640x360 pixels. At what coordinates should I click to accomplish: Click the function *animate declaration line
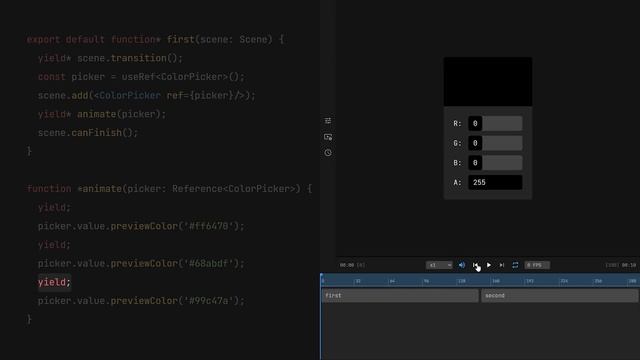click(169, 189)
